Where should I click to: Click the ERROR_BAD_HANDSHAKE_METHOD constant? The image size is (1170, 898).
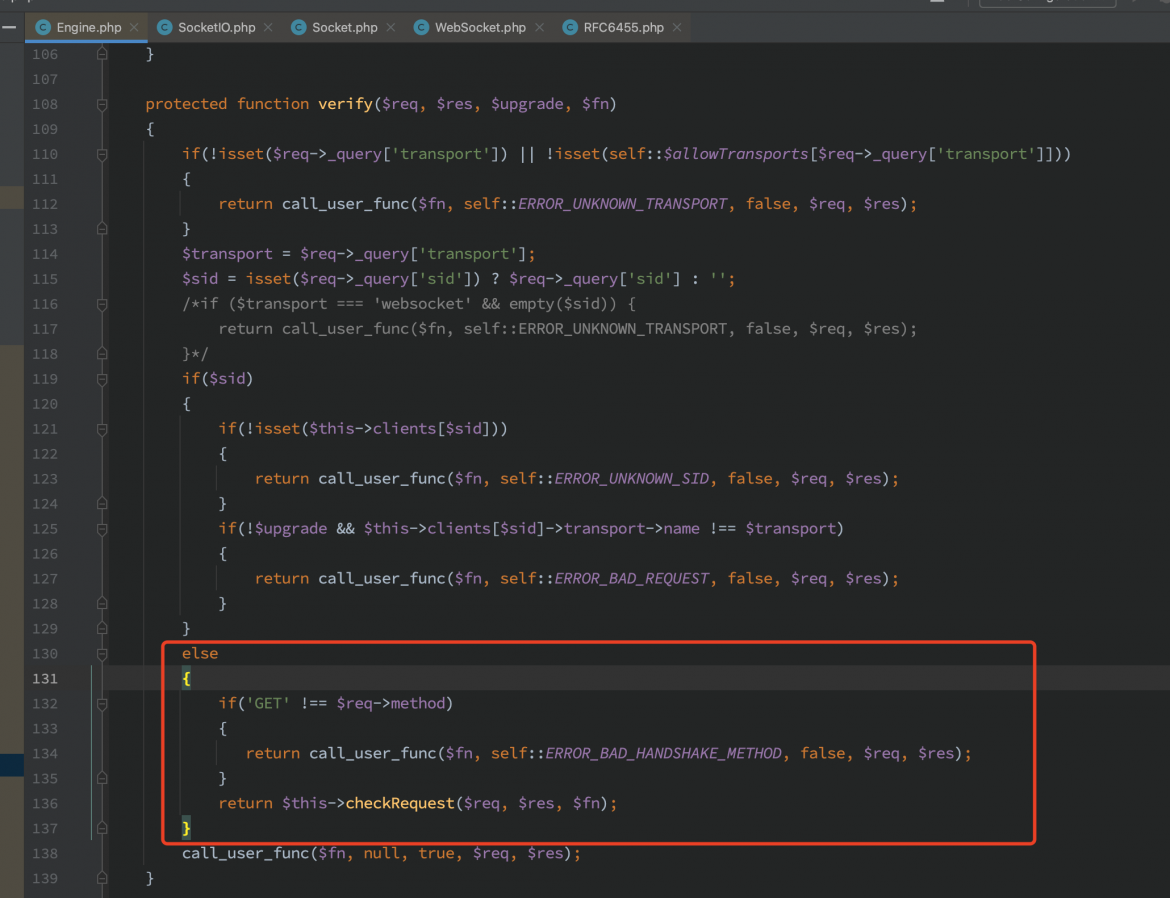[x=663, y=753]
